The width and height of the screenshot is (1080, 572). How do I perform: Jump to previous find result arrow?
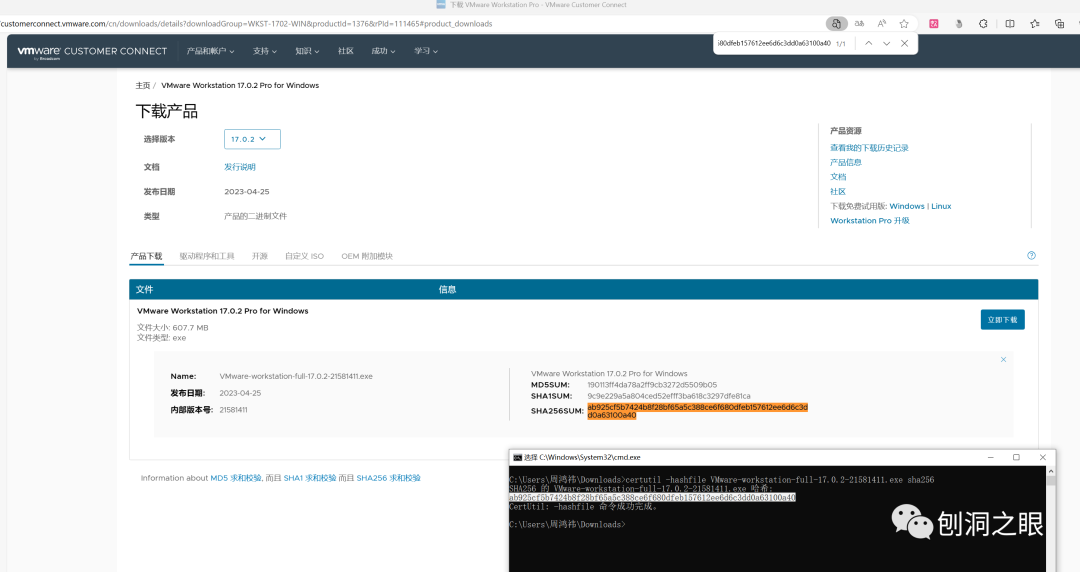869,43
